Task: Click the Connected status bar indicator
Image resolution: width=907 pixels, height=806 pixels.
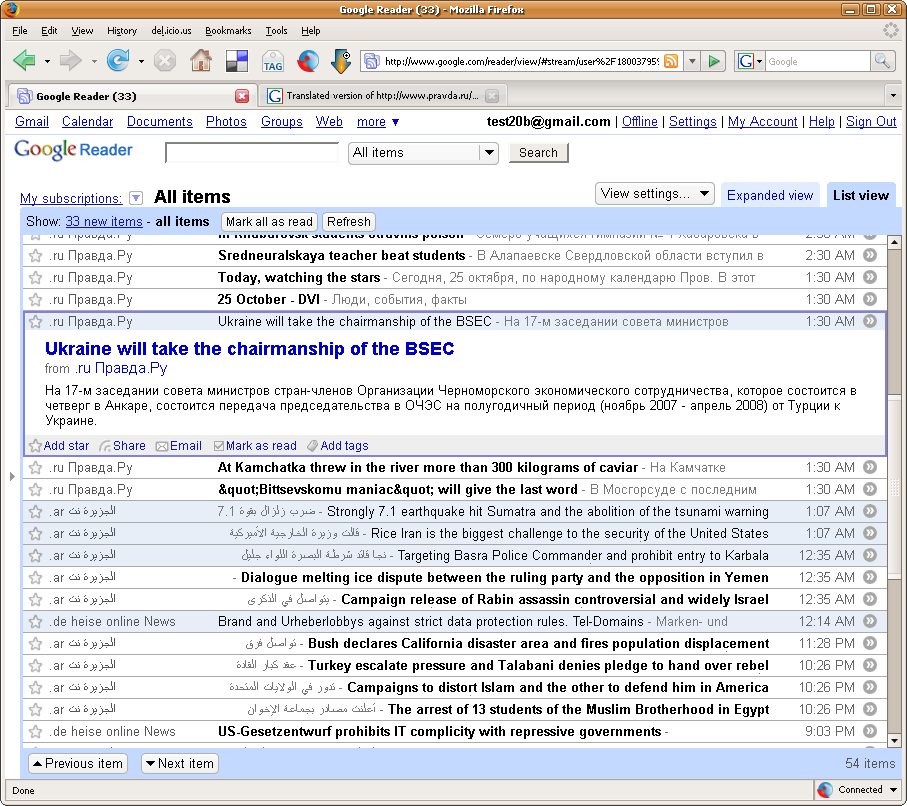Action: (x=857, y=790)
